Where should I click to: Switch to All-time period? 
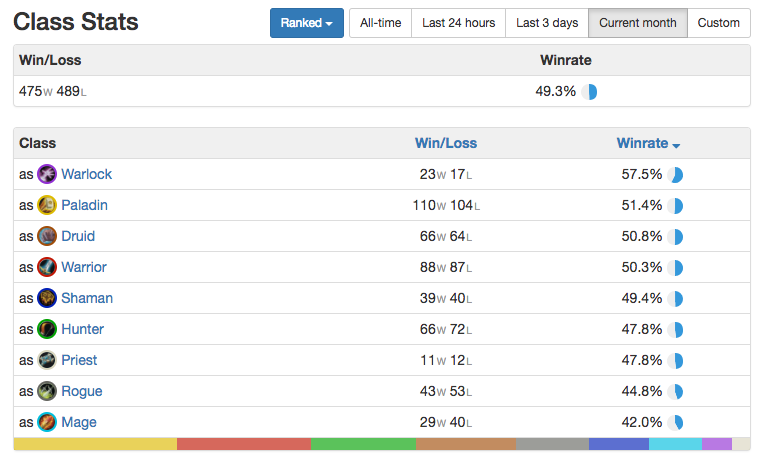pyautogui.click(x=381, y=23)
